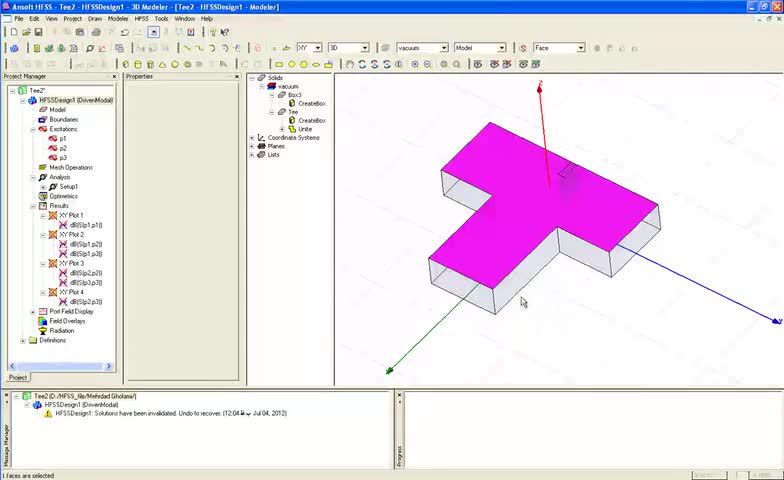Click the Draw cylinder tool icon

138,64
